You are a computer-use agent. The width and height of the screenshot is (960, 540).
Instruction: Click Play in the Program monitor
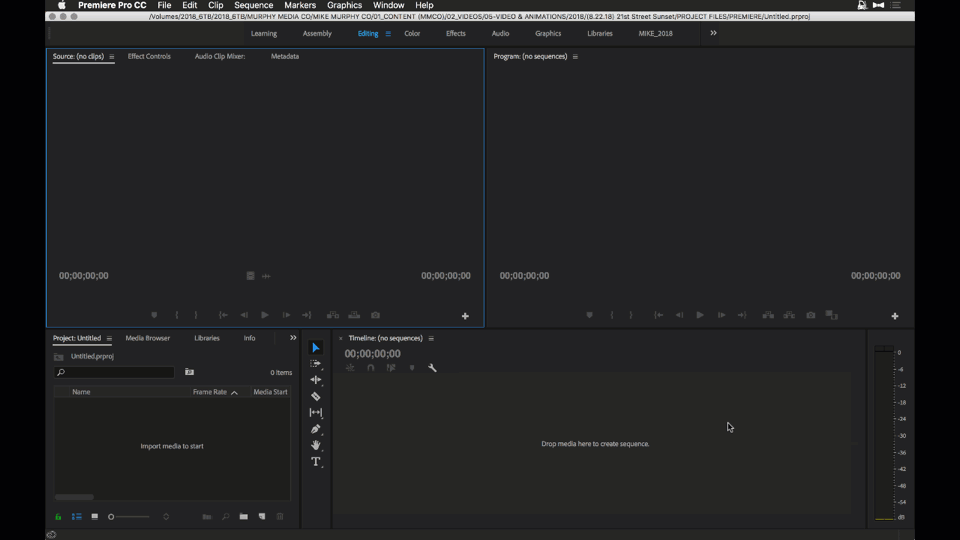[700, 315]
